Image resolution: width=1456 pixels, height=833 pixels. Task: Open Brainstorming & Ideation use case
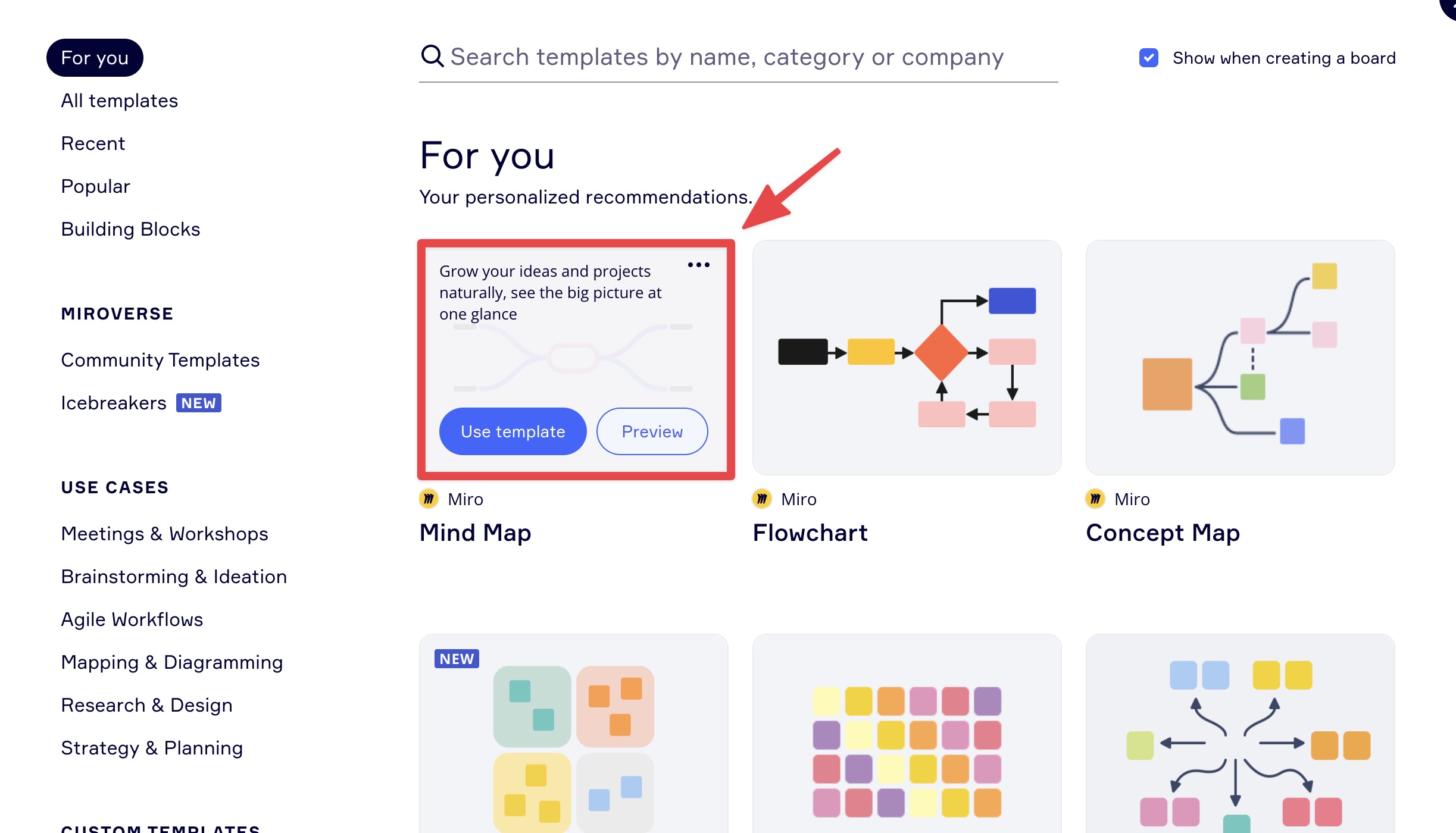tap(174, 577)
